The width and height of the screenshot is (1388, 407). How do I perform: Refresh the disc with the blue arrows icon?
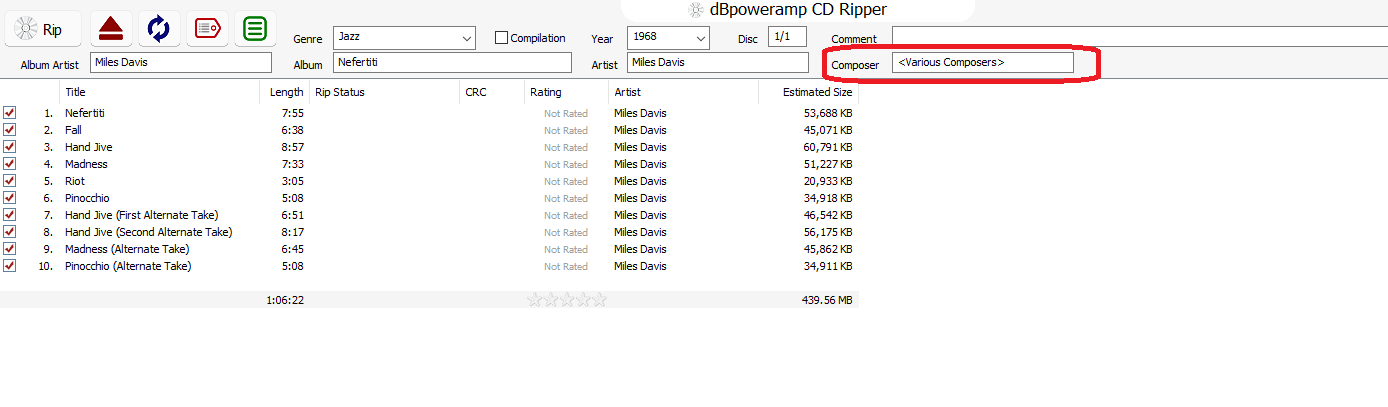click(158, 30)
